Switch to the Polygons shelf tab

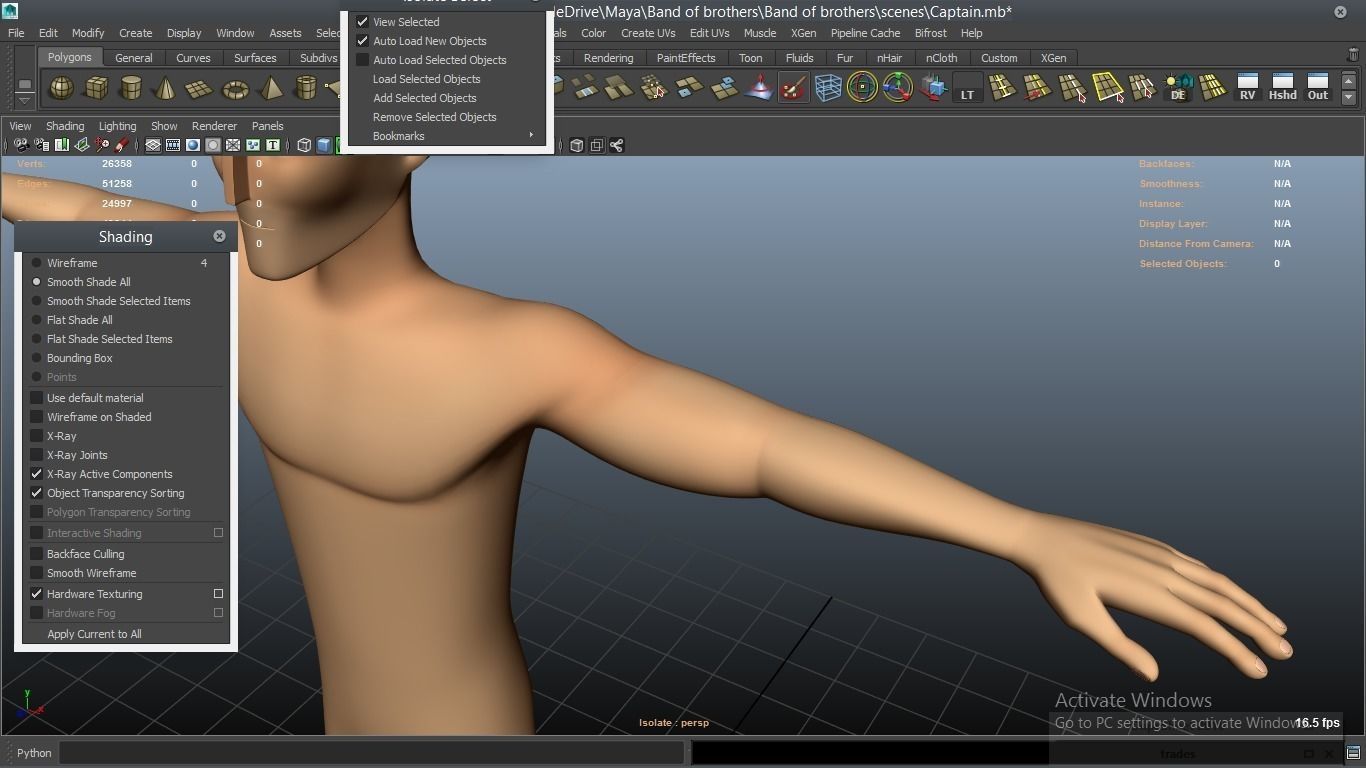tap(69, 57)
